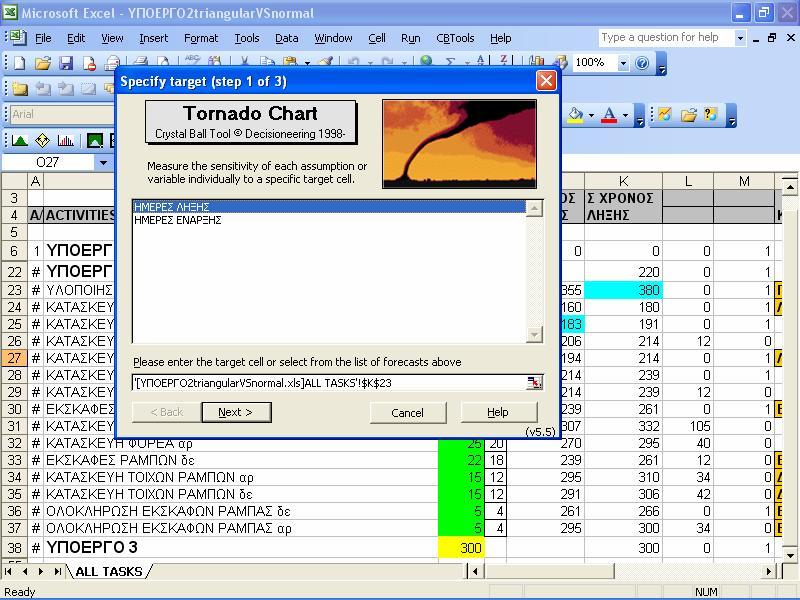Open the Name Box dropdown arrow
Image resolution: width=800 pixels, height=600 pixels.
click(x=104, y=162)
